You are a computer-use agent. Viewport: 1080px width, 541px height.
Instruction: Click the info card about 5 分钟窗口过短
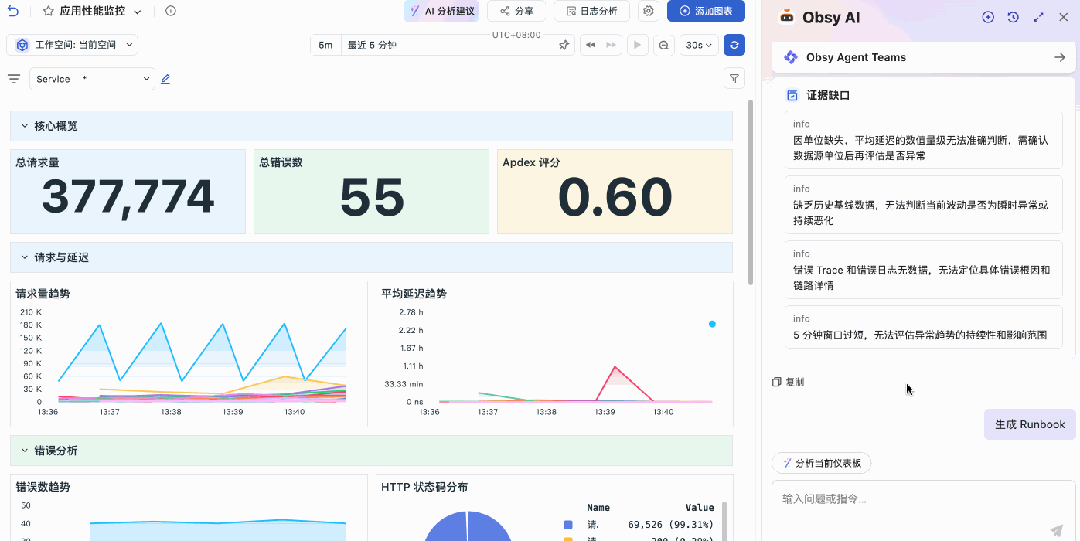pos(924,327)
